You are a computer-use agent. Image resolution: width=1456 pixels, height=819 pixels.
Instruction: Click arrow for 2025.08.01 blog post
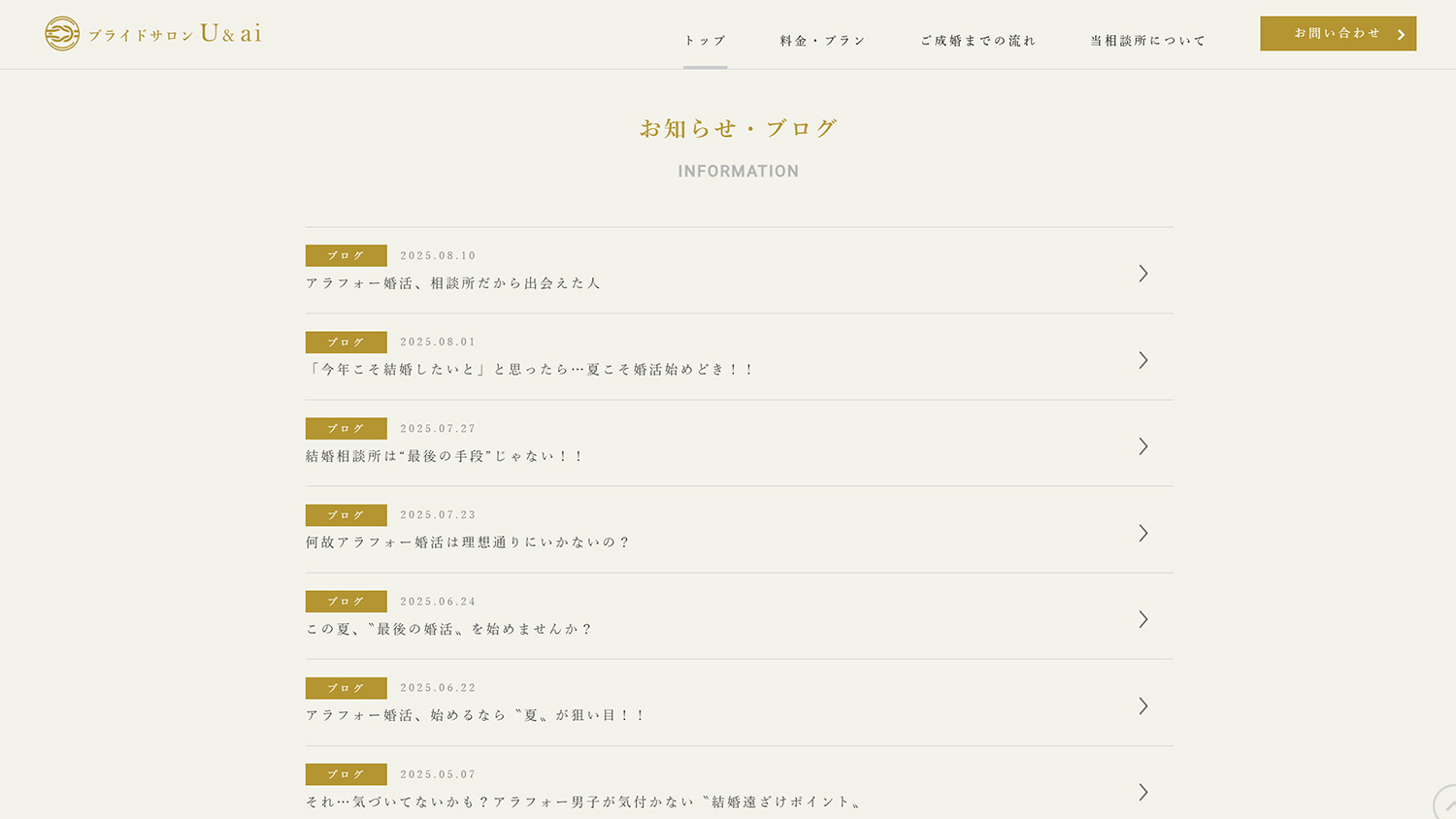tap(1143, 360)
